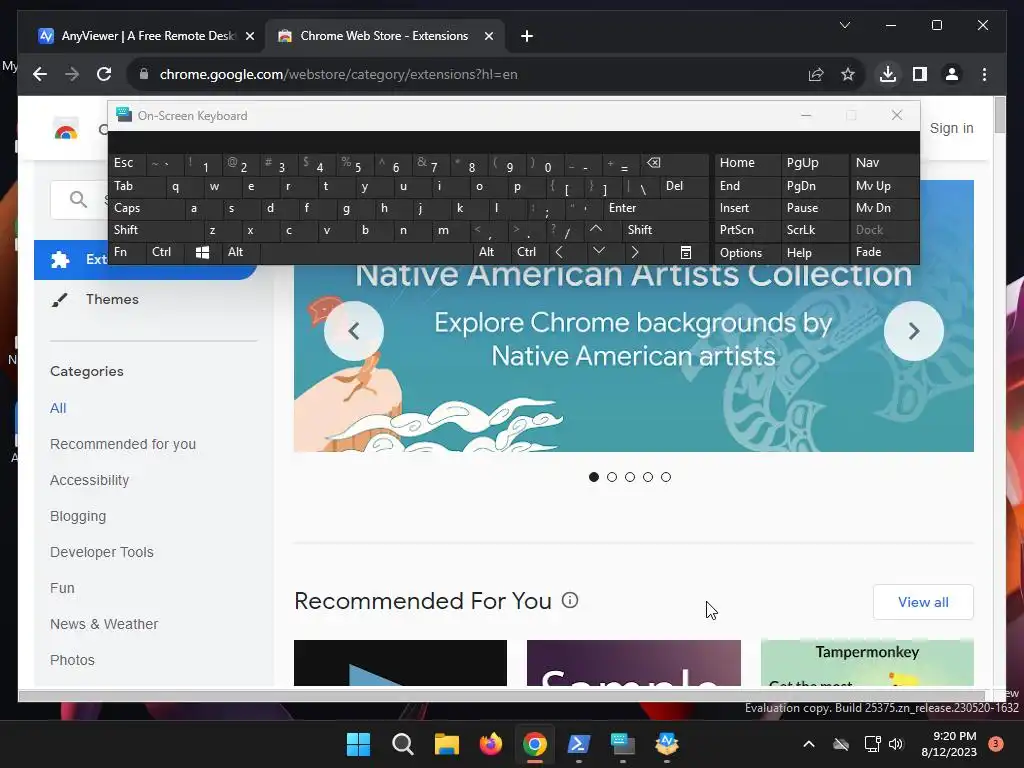1024x768 pixels.
Task: Toggle Chrome side panel icon
Action: [x=920, y=74]
